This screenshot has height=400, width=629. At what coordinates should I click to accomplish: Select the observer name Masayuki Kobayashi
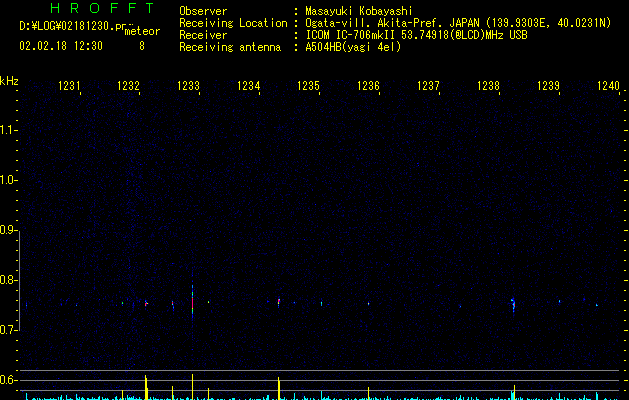pos(359,11)
